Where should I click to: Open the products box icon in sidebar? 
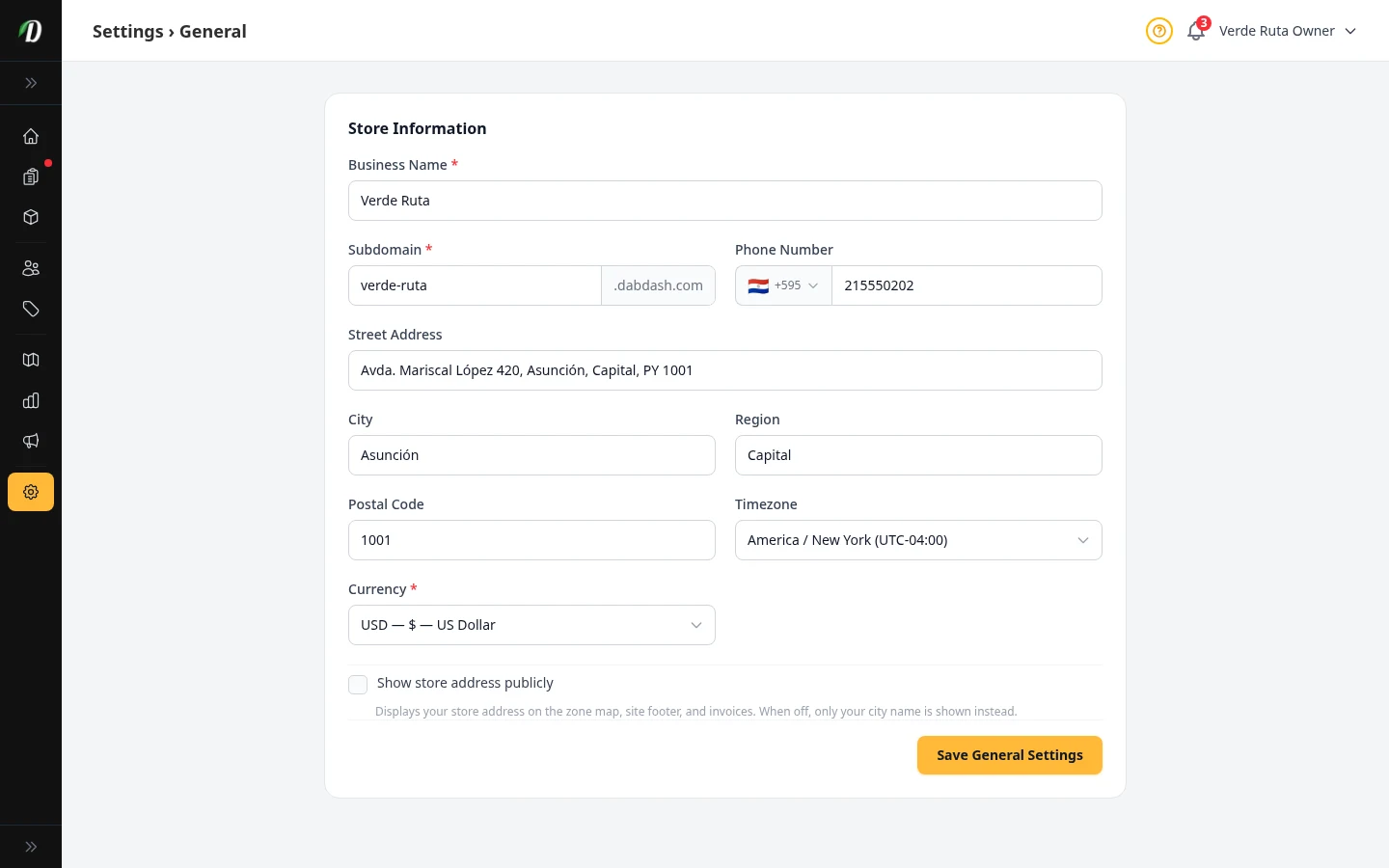[31, 217]
